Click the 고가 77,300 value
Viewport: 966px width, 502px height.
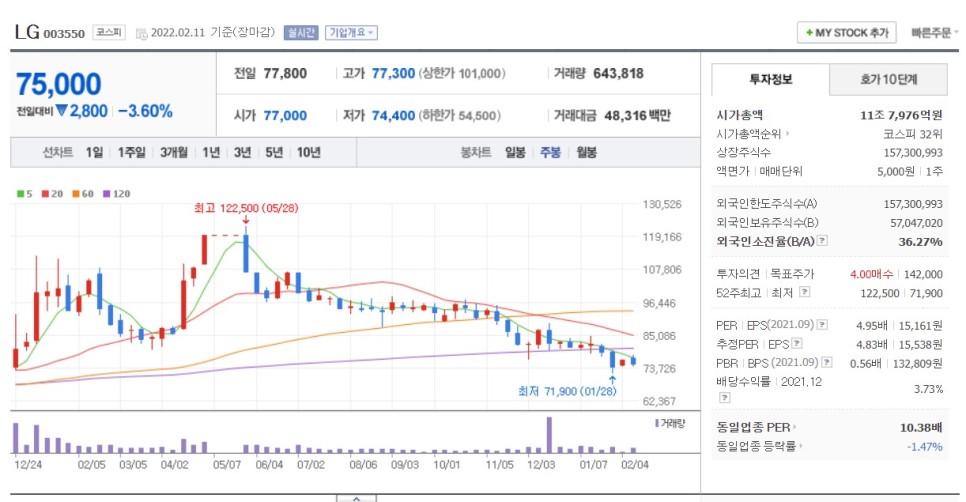pos(393,73)
